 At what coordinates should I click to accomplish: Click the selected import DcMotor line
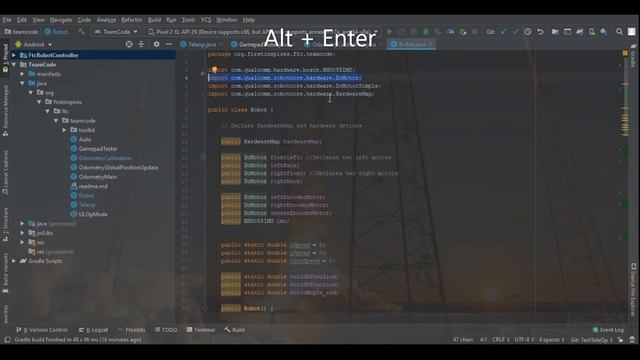click(x=285, y=78)
